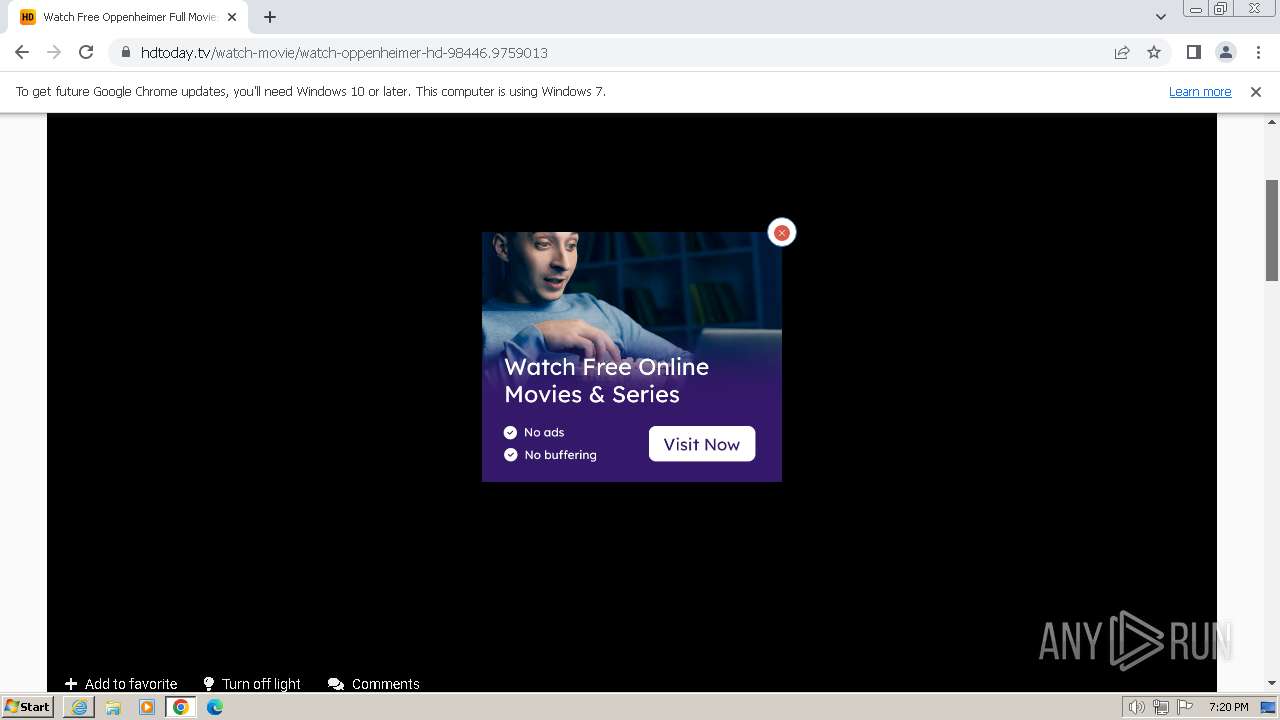Open volume control in system tray
This screenshot has height=720, width=1280.
coord(1136,707)
